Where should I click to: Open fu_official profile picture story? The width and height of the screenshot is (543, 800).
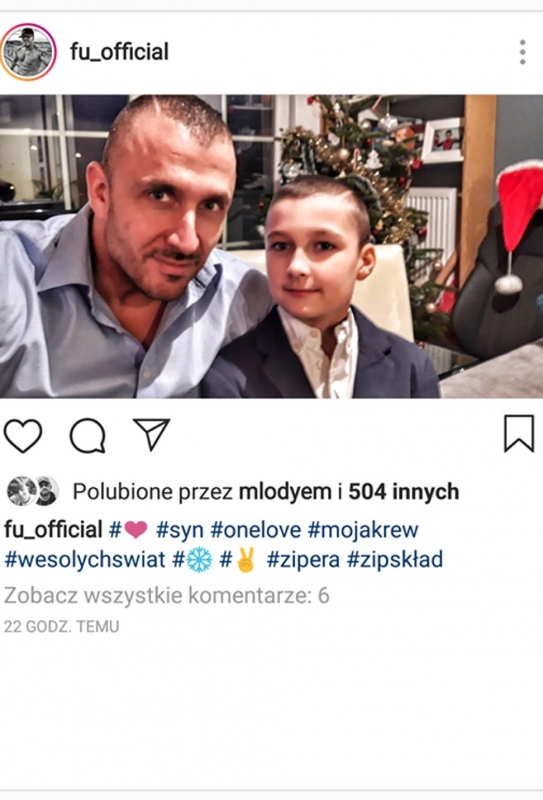[x=28, y=52]
